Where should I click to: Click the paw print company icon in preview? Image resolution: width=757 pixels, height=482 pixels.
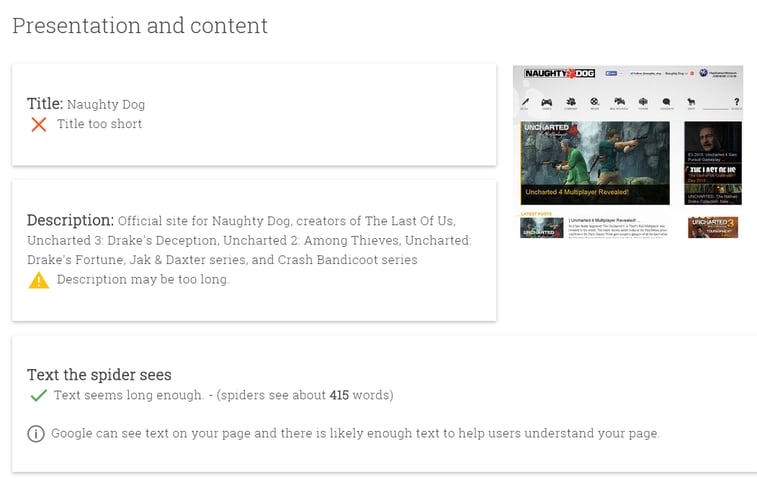click(x=571, y=101)
